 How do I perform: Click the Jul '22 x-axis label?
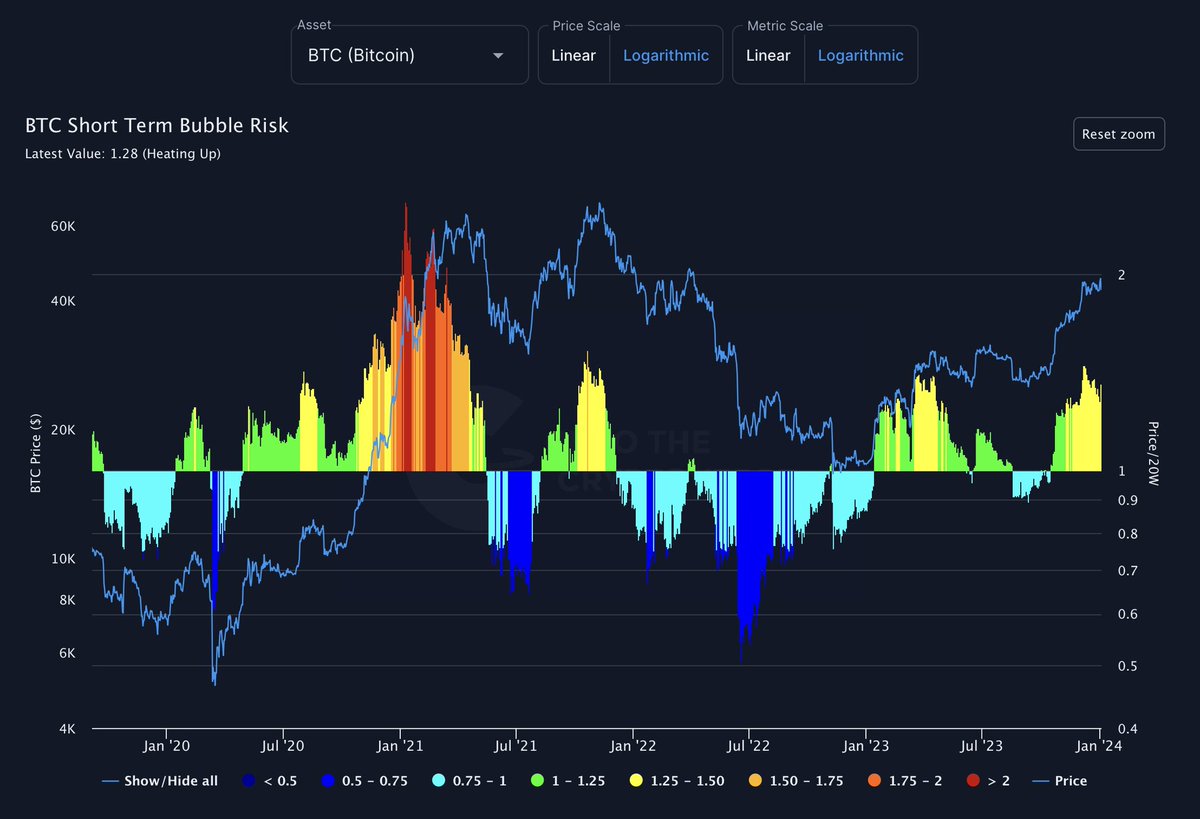pos(747,745)
